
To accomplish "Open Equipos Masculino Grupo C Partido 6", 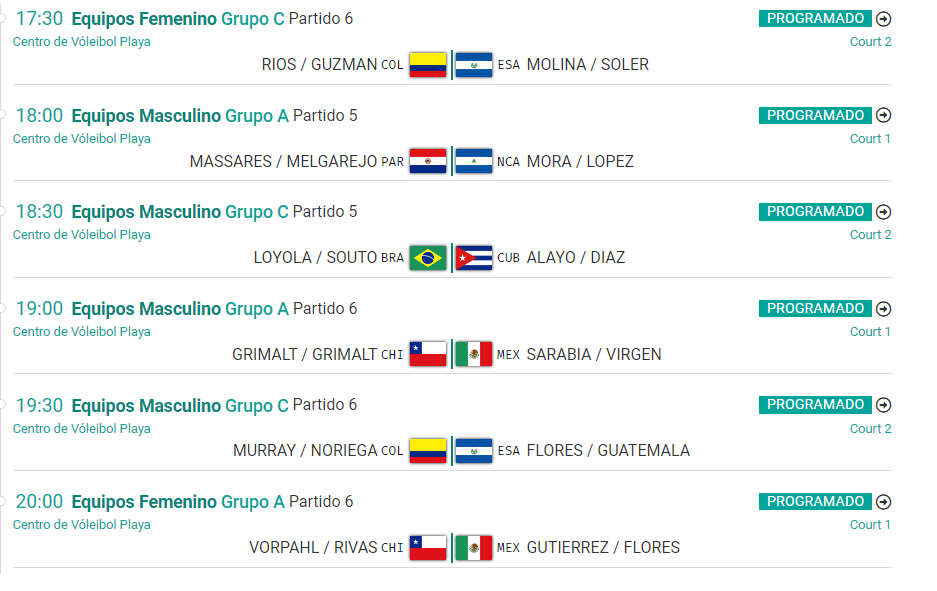I will [x=215, y=405].
